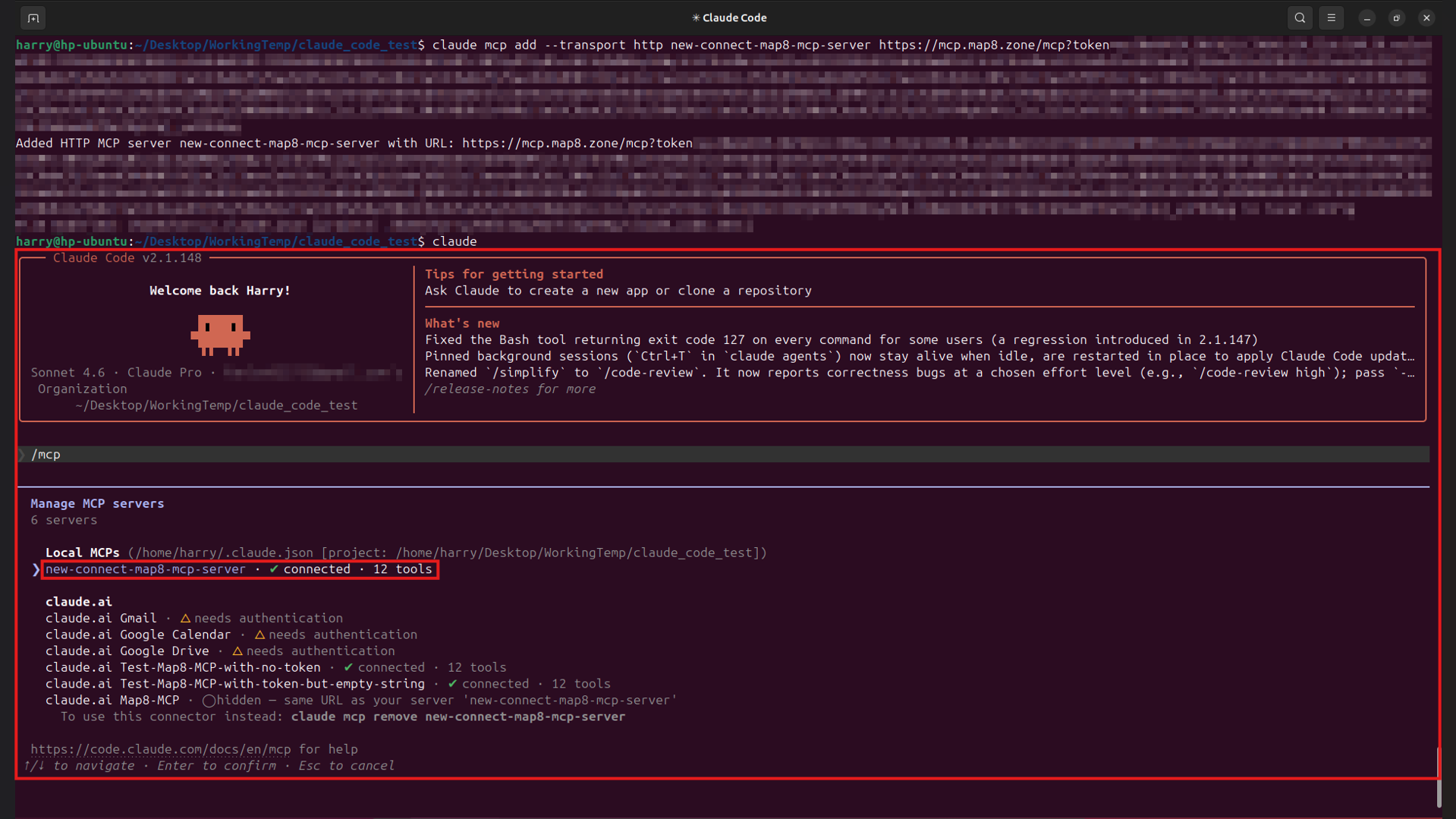
Task: Select the Test-Map8-MCP-with-token-but-empty-string entry
Action: (x=328, y=684)
